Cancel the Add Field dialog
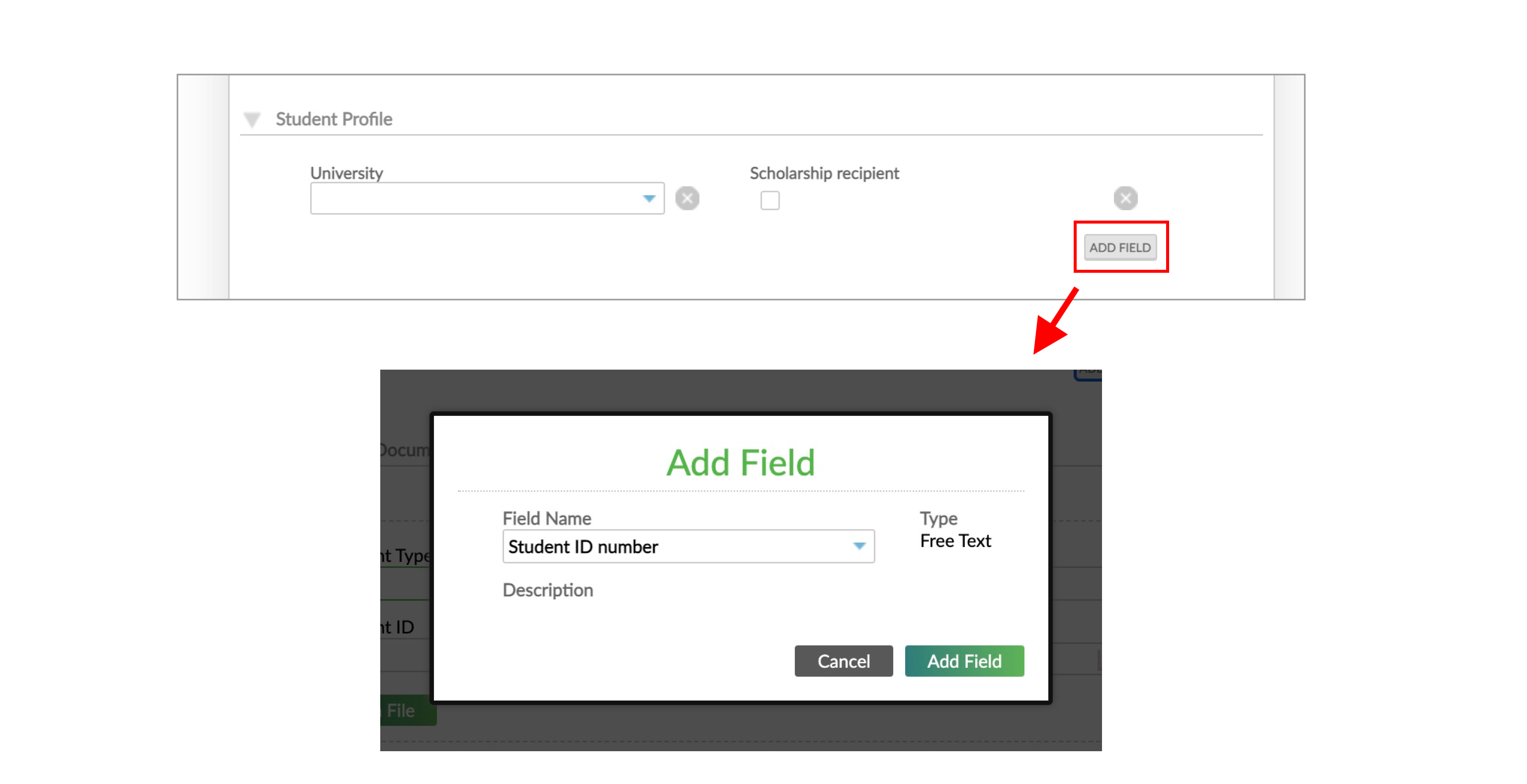This screenshot has height=784, width=1527. [x=844, y=661]
